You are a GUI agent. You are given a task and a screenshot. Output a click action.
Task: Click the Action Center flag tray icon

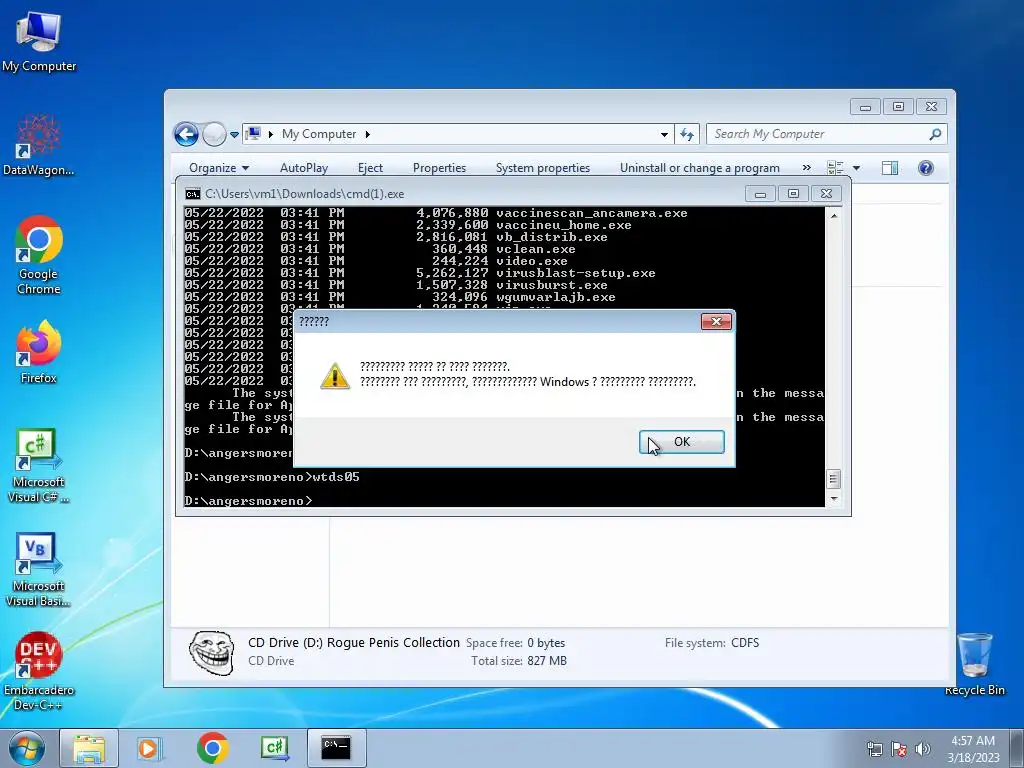[899, 749]
